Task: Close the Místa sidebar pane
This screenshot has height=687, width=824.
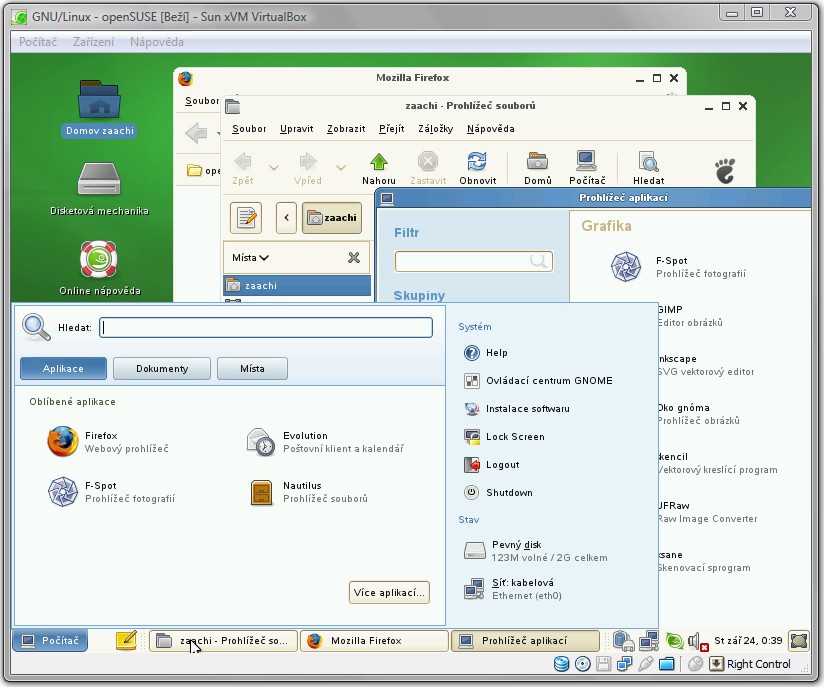Action: pos(354,258)
